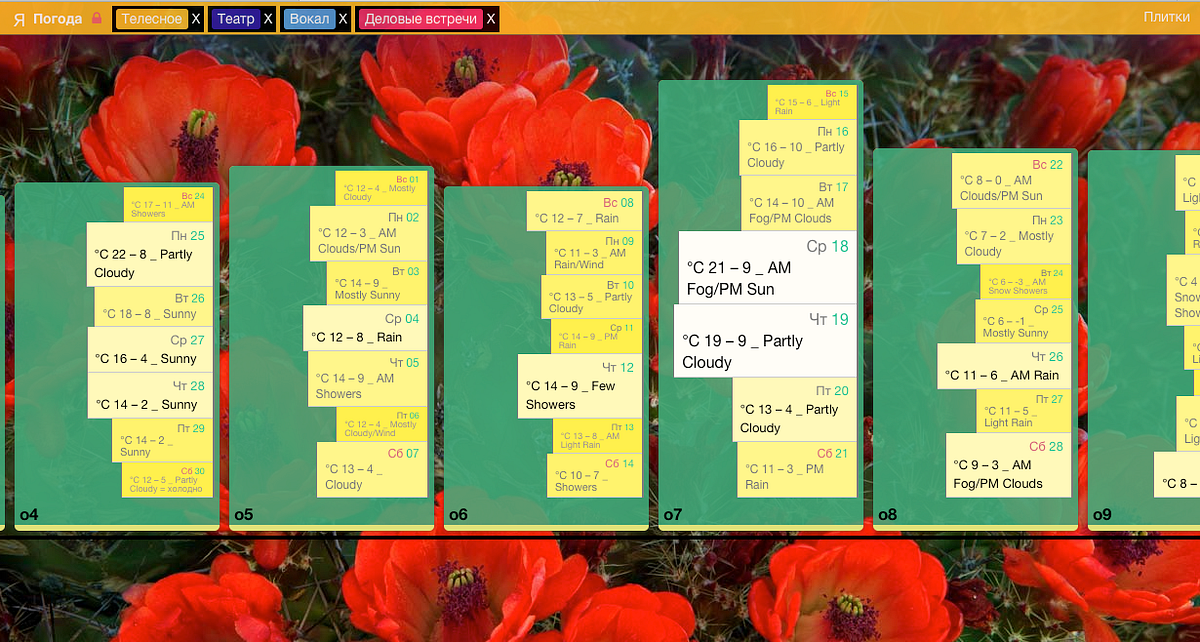This screenshot has width=1200, height=642.
Task: Open the Ср 27 Sunny card
Action: (x=150, y=349)
